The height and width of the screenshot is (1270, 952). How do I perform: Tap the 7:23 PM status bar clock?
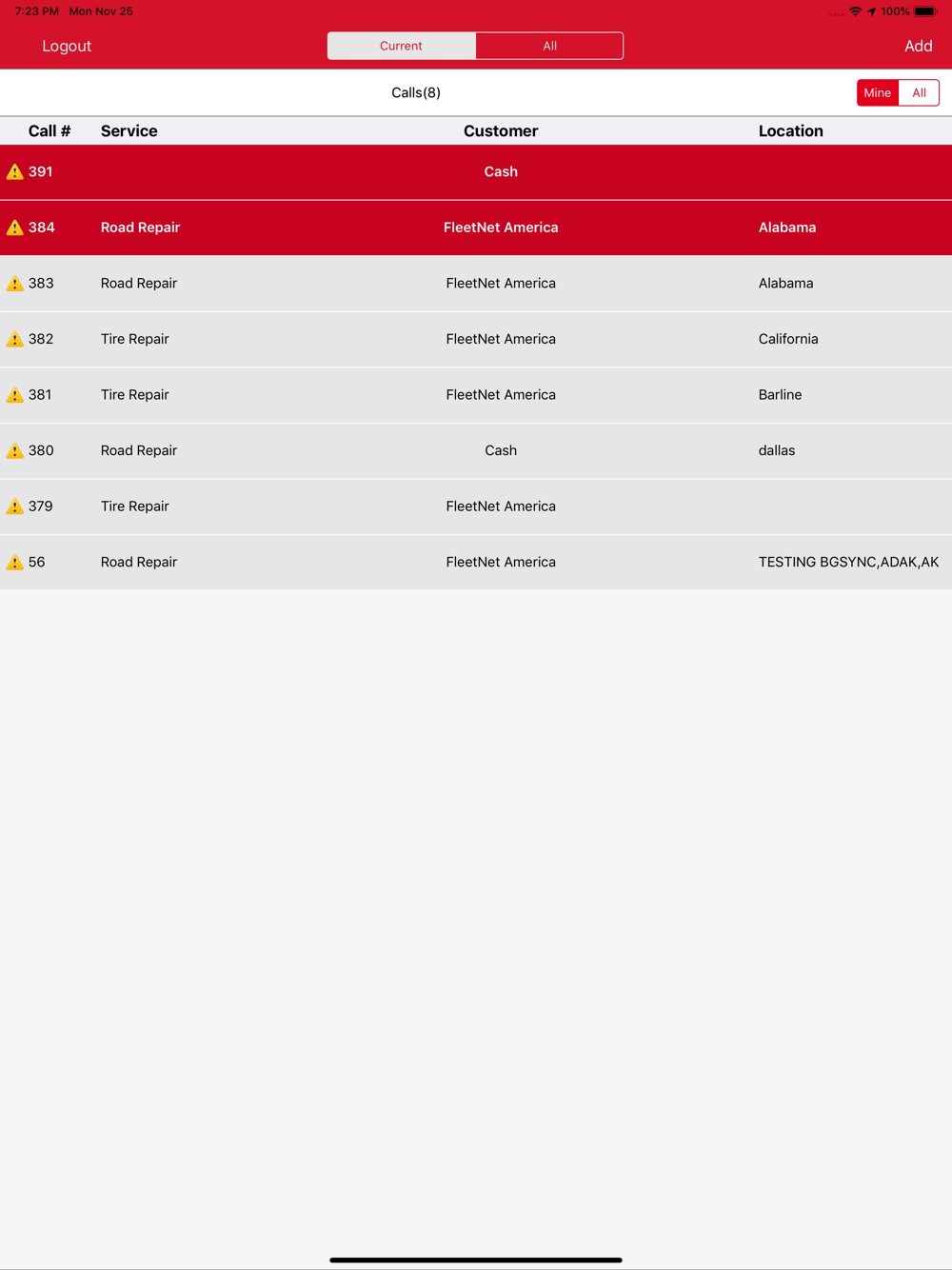(x=37, y=11)
